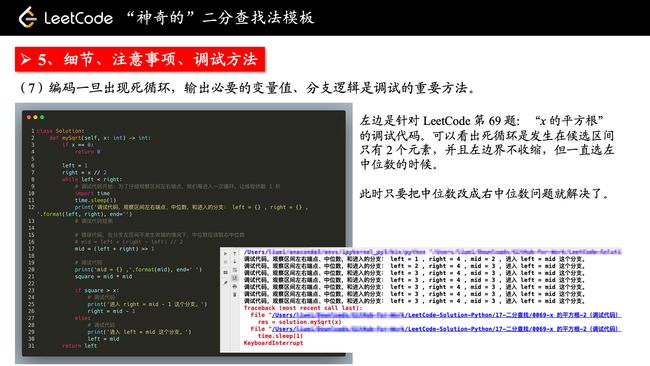Click the 'time.sleep(1)' line in the traceback
The width and height of the screenshot is (650, 366).
[280, 336]
